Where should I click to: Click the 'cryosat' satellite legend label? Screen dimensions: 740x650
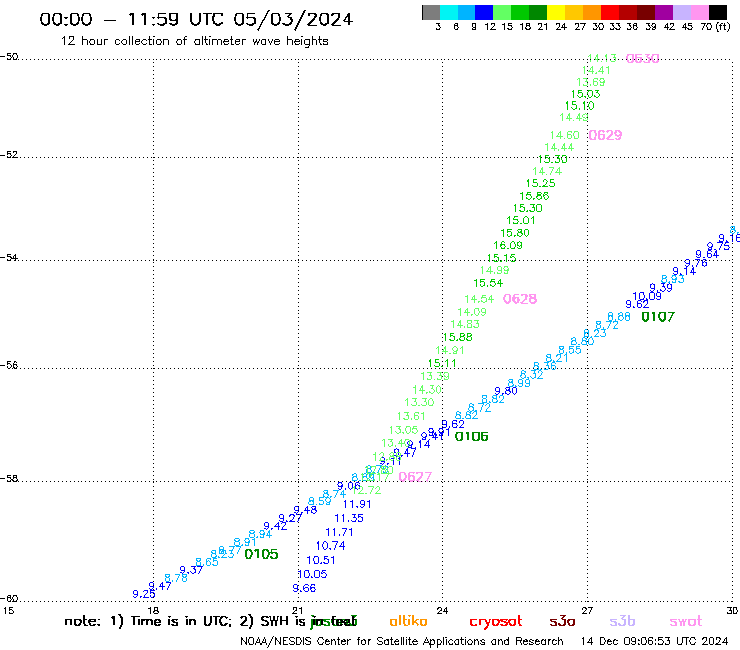tap(496, 622)
